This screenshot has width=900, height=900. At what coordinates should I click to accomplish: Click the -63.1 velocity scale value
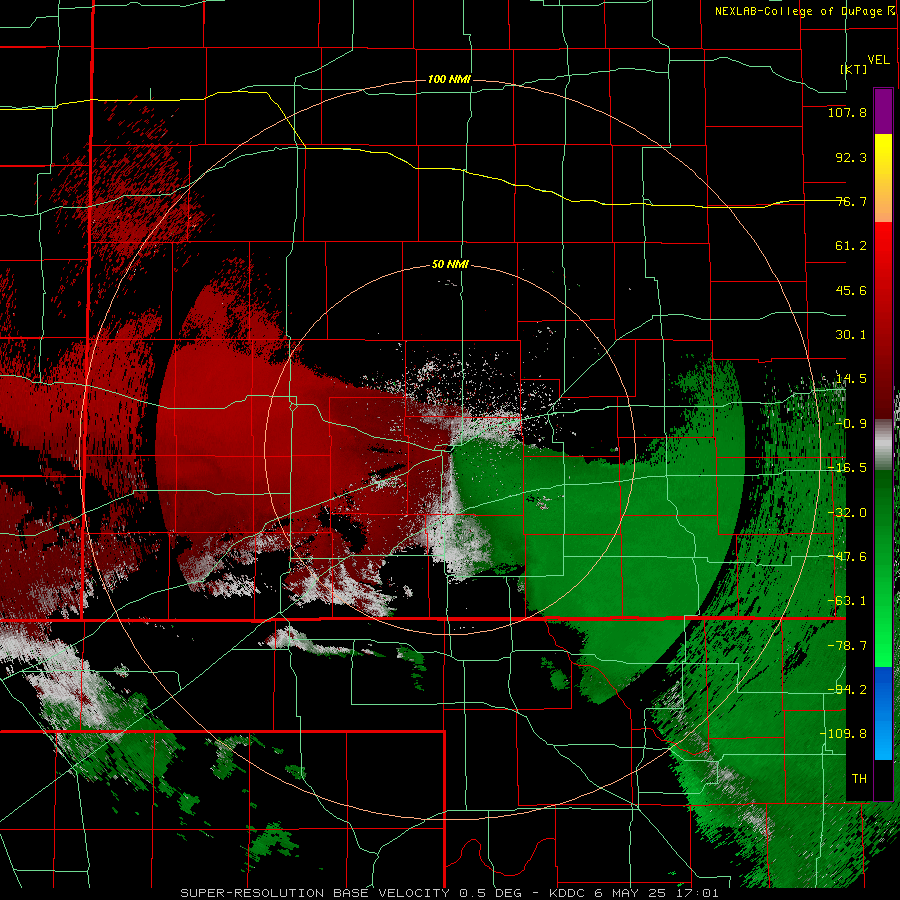(847, 601)
